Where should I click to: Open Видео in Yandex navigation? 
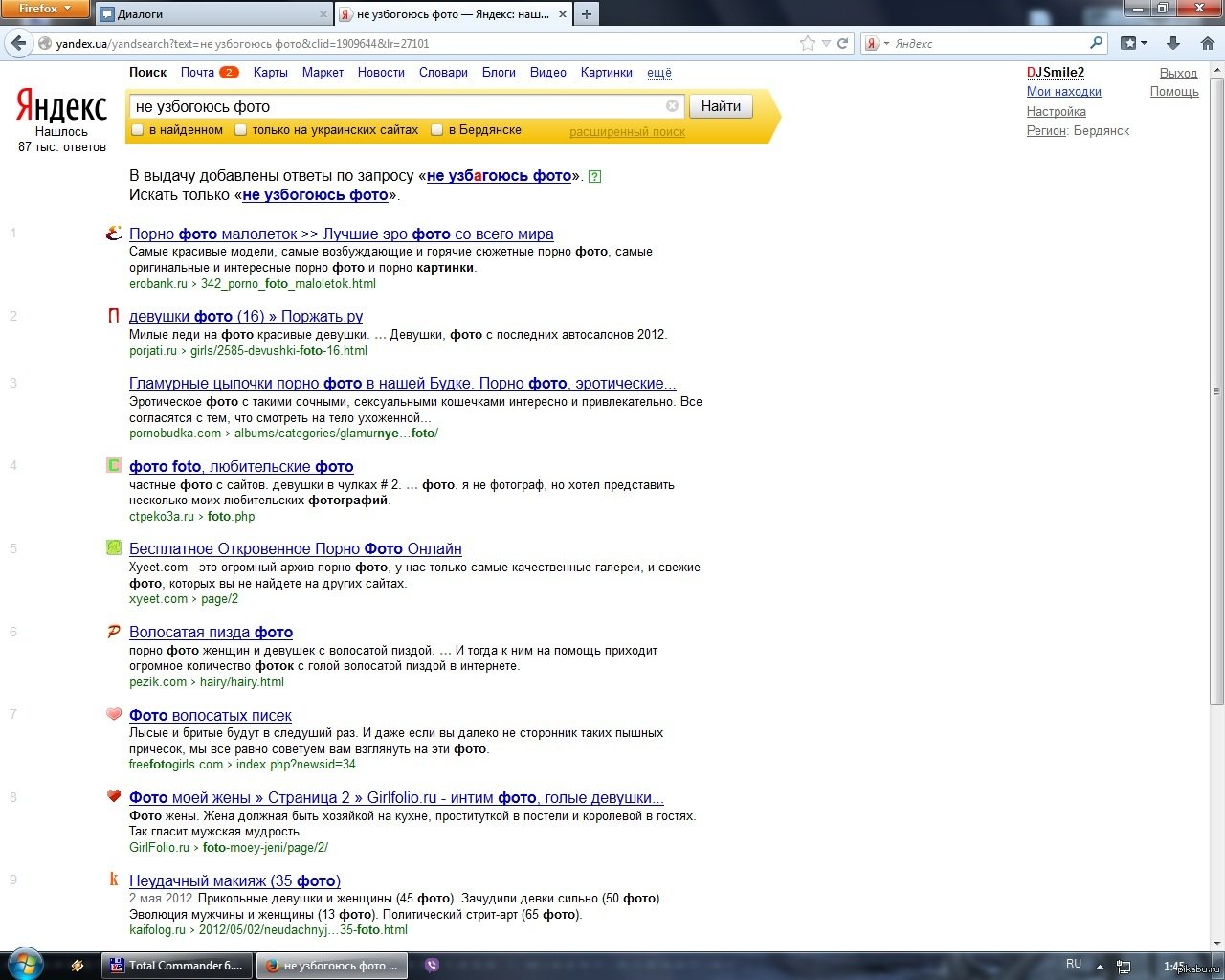548,73
